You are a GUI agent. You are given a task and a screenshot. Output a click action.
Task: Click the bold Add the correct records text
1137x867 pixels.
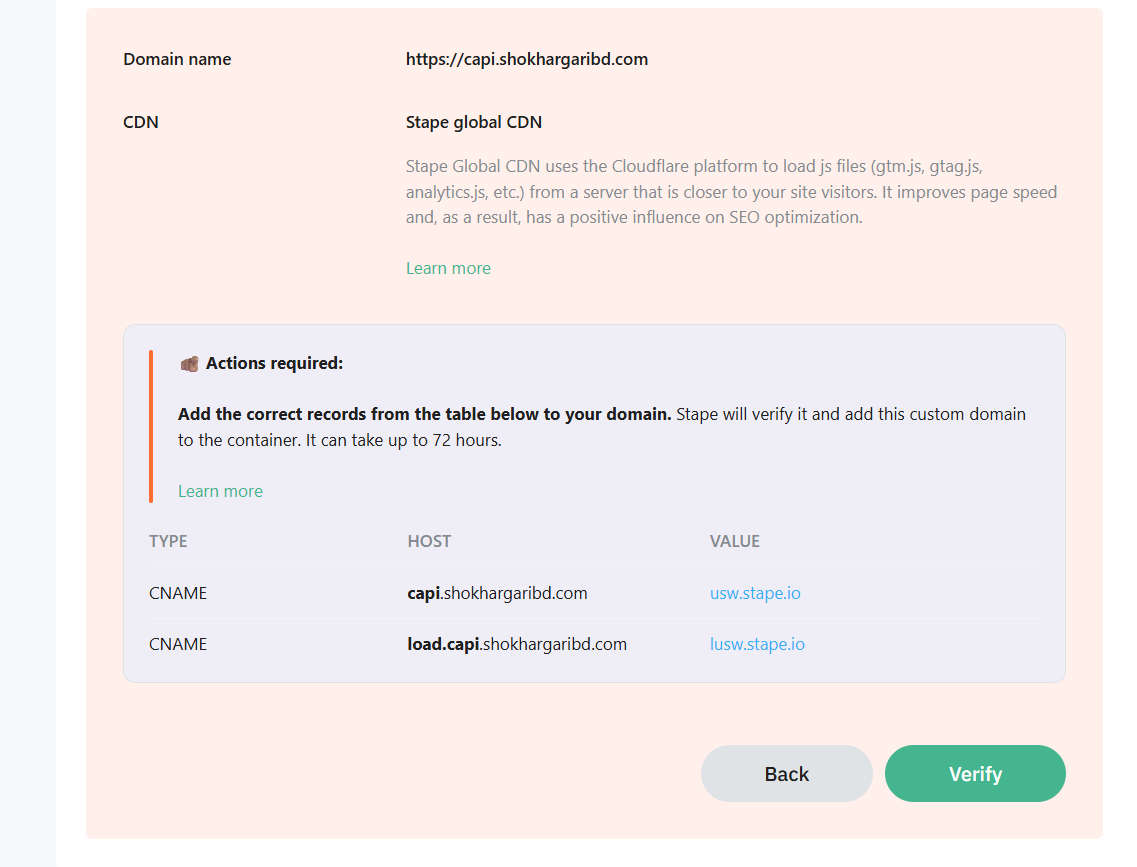coord(424,414)
